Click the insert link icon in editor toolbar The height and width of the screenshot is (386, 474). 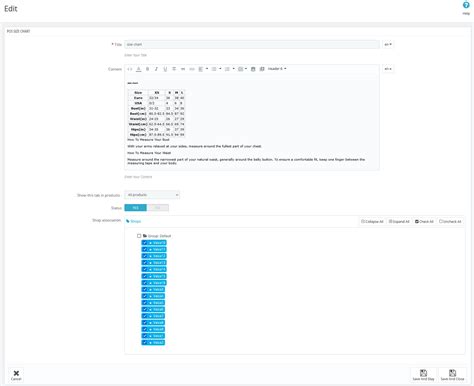pyautogui.click(x=192, y=69)
